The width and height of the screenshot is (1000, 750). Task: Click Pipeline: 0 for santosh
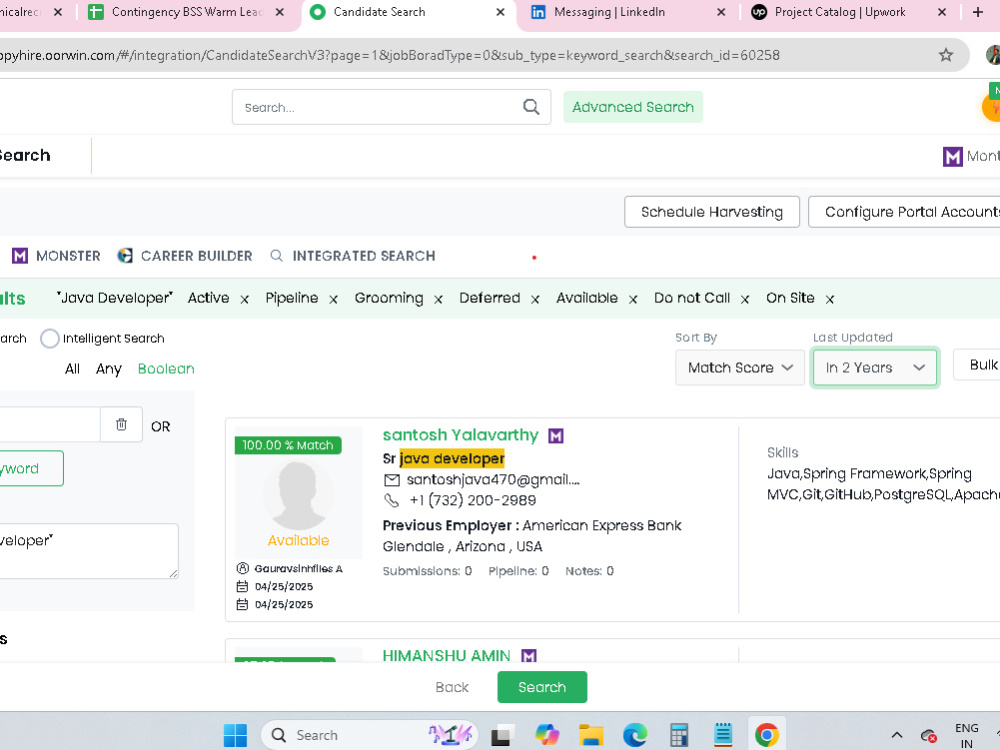[x=518, y=571]
